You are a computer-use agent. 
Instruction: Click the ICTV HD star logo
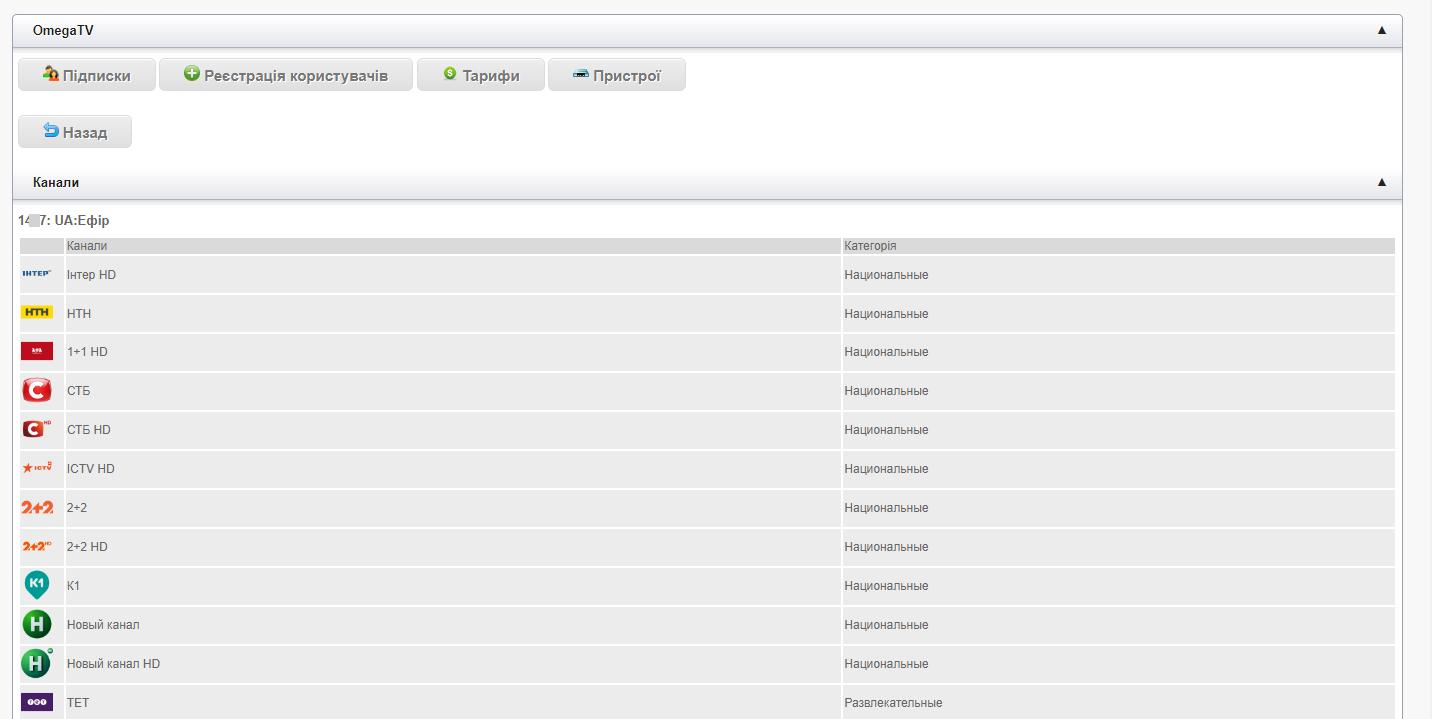click(x=36, y=468)
